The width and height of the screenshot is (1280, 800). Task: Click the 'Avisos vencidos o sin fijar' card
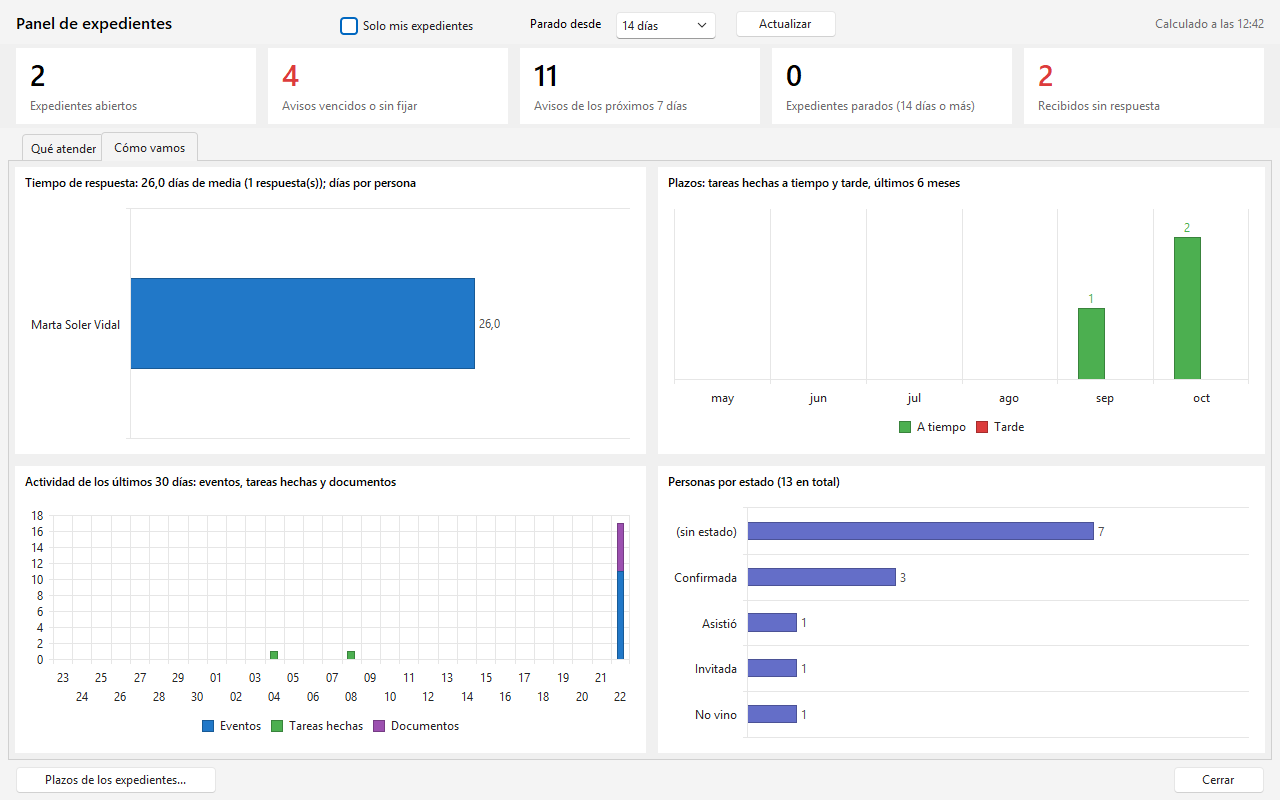coord(388,86)
